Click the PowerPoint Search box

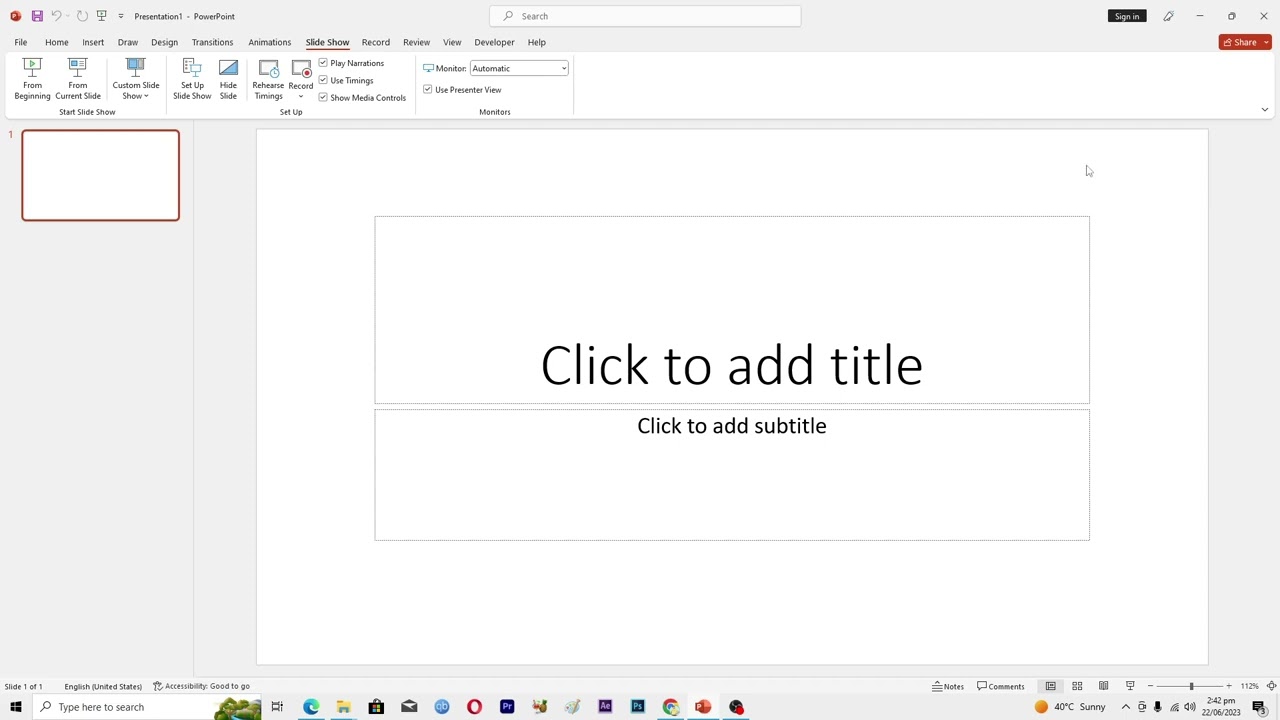pos(645,16)
